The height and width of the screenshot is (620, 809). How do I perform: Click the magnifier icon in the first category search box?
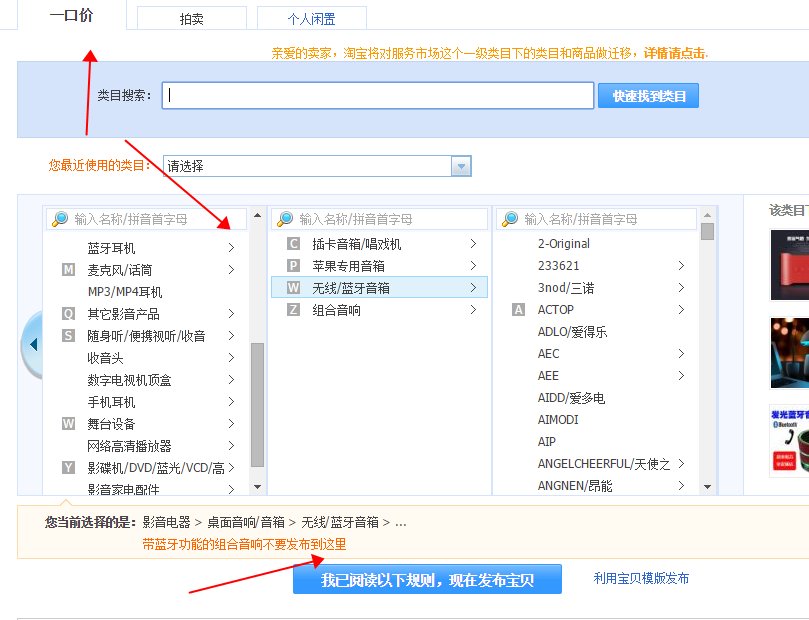coord(58,218)
